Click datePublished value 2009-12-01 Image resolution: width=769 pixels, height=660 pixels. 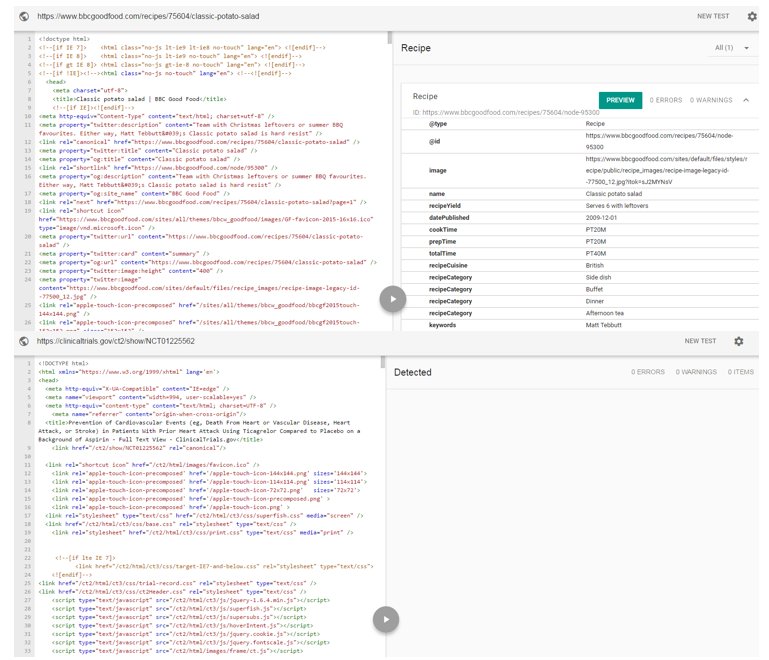(x=601, y=217)
